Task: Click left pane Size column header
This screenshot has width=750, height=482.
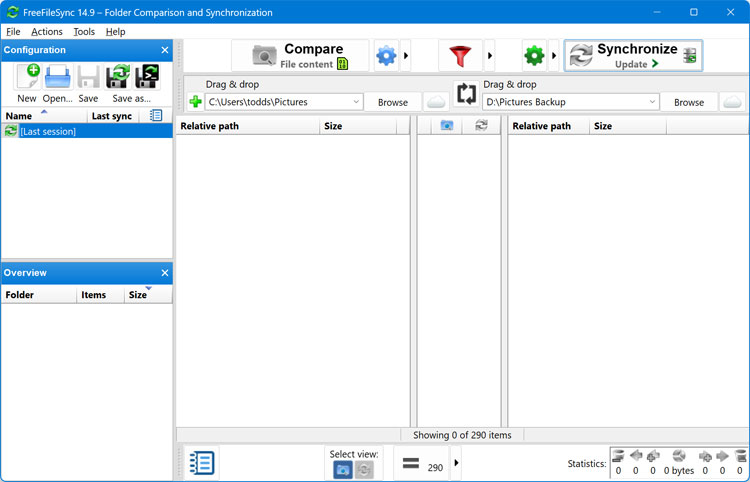Action: pyautogui.click(x=358, y=126)
